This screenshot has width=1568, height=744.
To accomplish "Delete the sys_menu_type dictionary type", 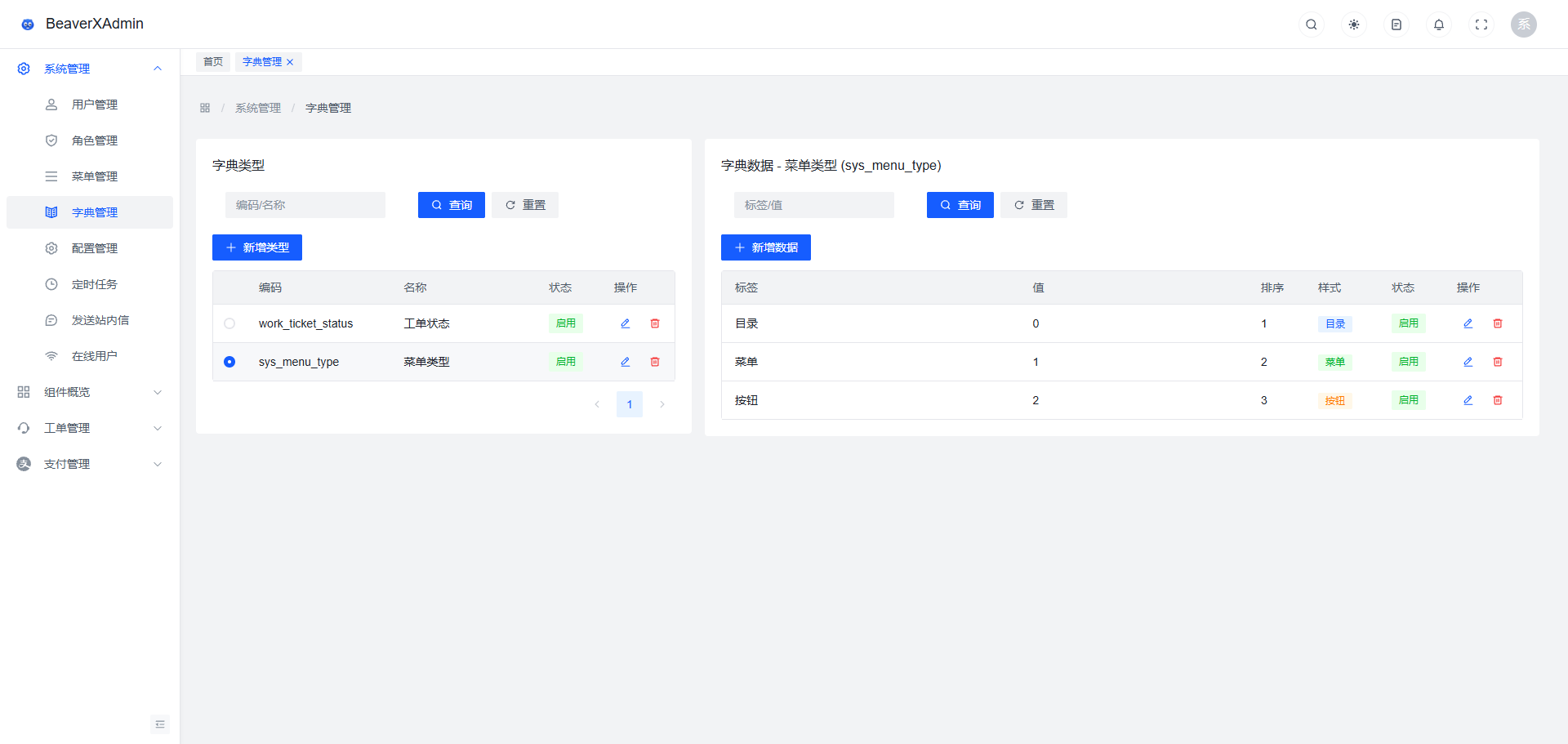I will (x=655, y=362).
